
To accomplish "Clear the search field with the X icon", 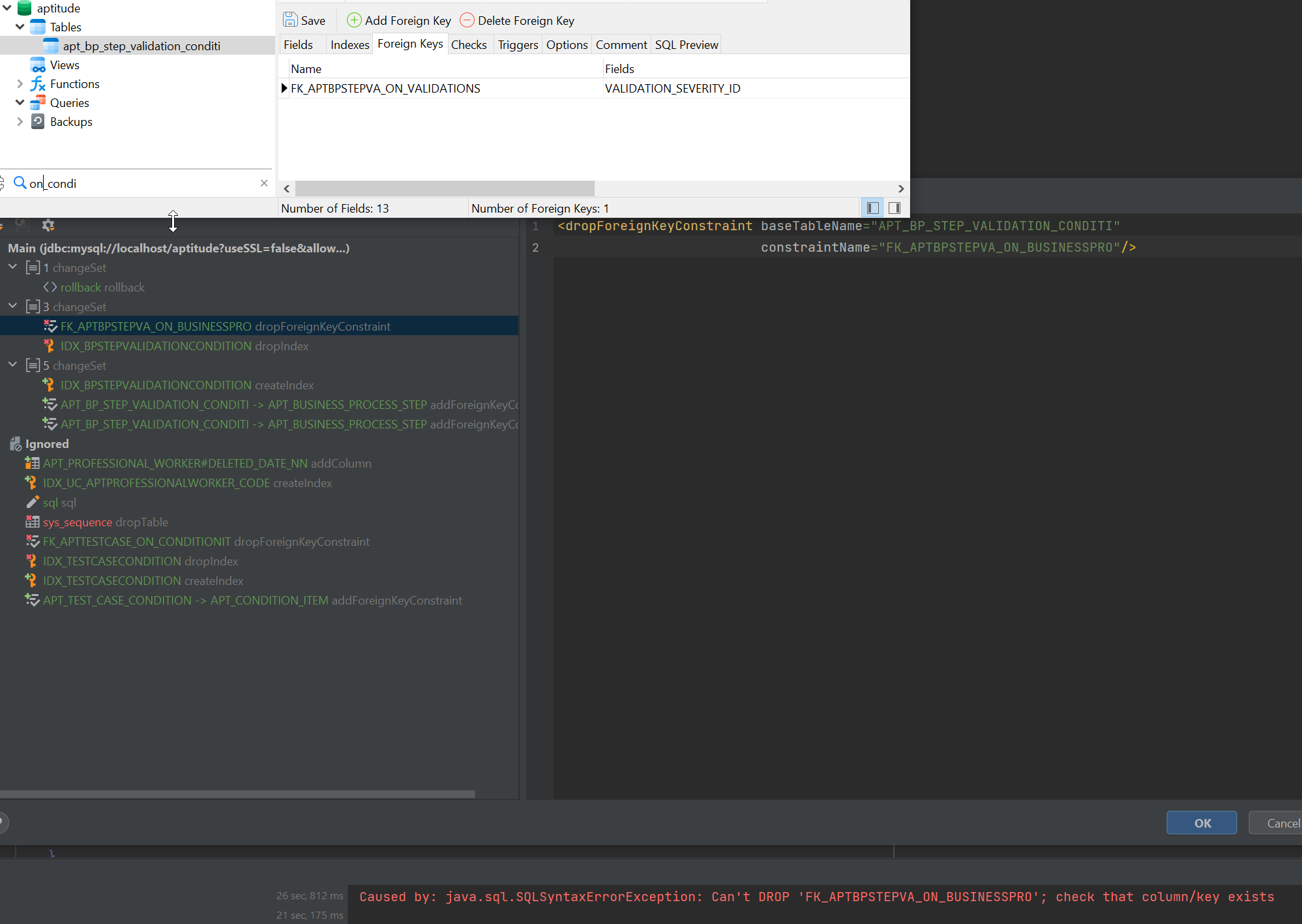I will (x=264, y=183).
